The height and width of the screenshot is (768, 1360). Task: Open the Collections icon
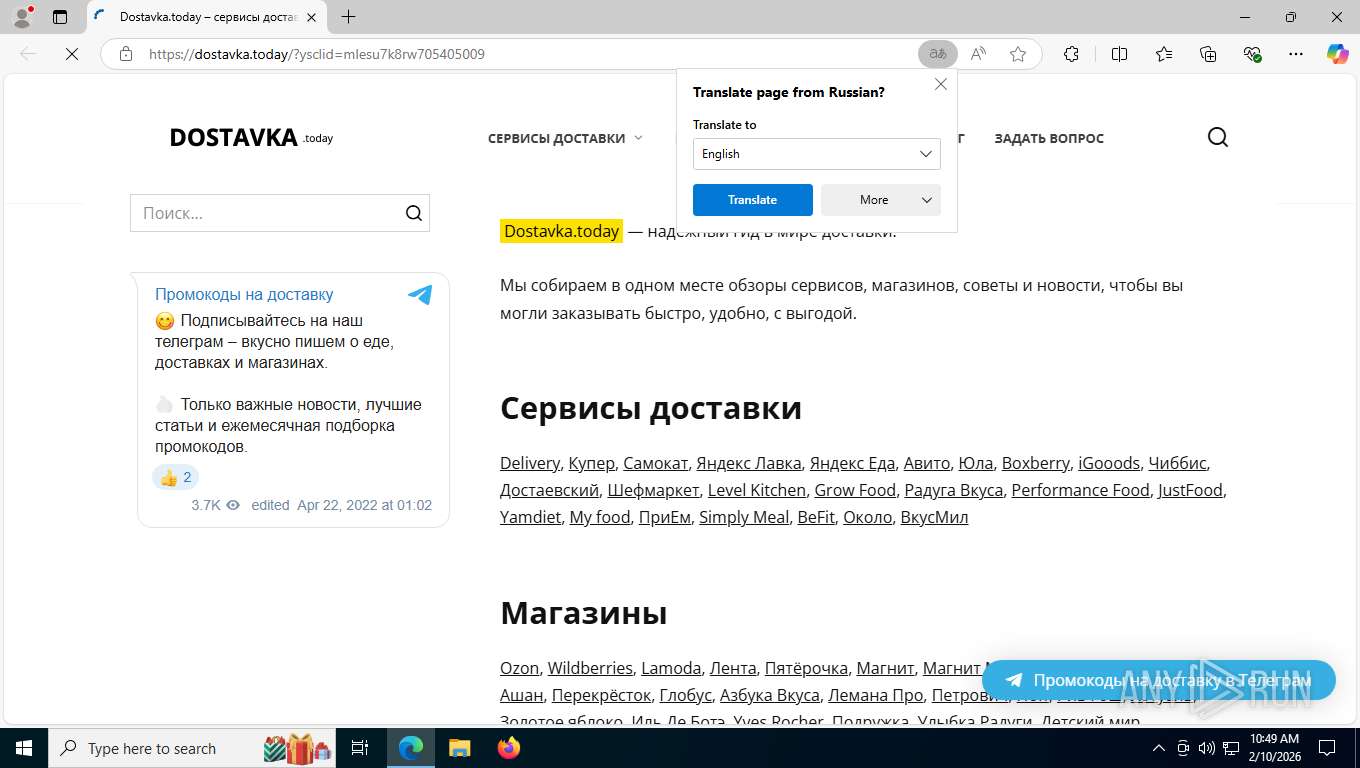tap(1208, 54)
